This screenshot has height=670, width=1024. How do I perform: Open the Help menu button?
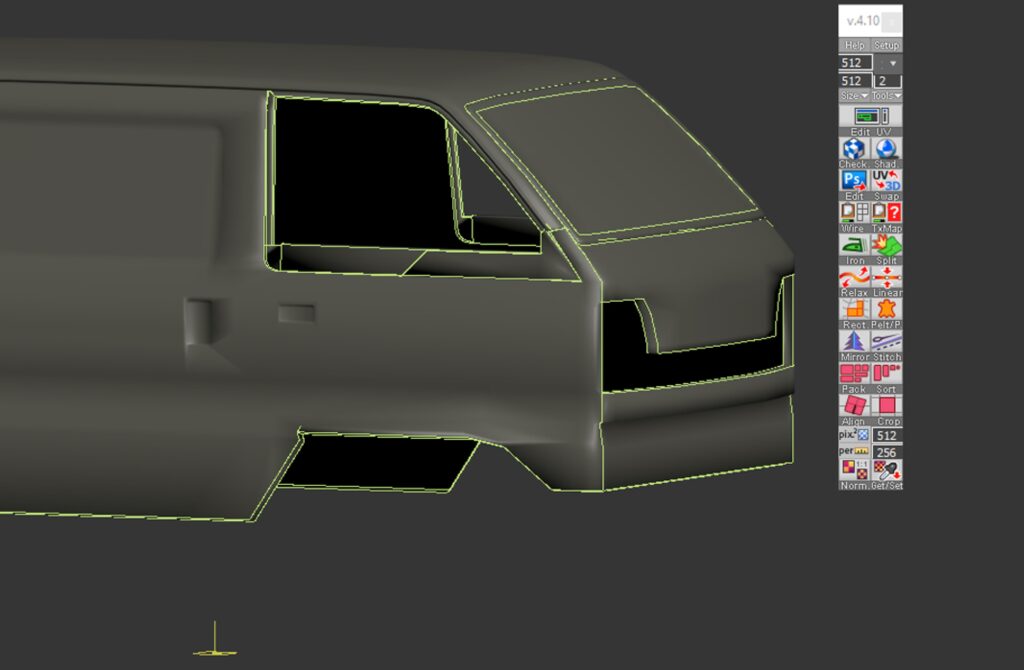pos(854,46)
